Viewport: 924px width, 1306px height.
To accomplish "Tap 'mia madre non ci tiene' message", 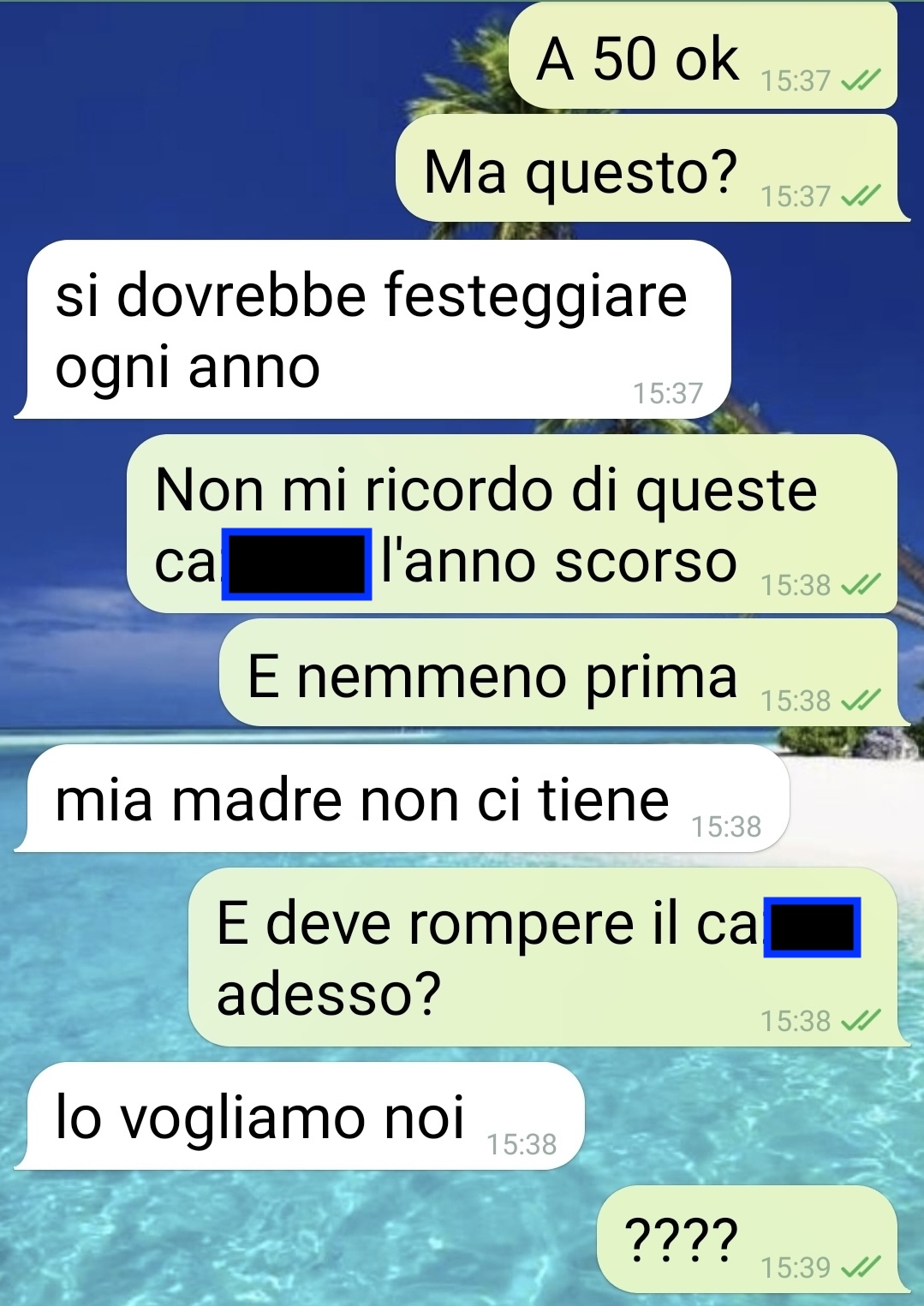I will [402, 798].
